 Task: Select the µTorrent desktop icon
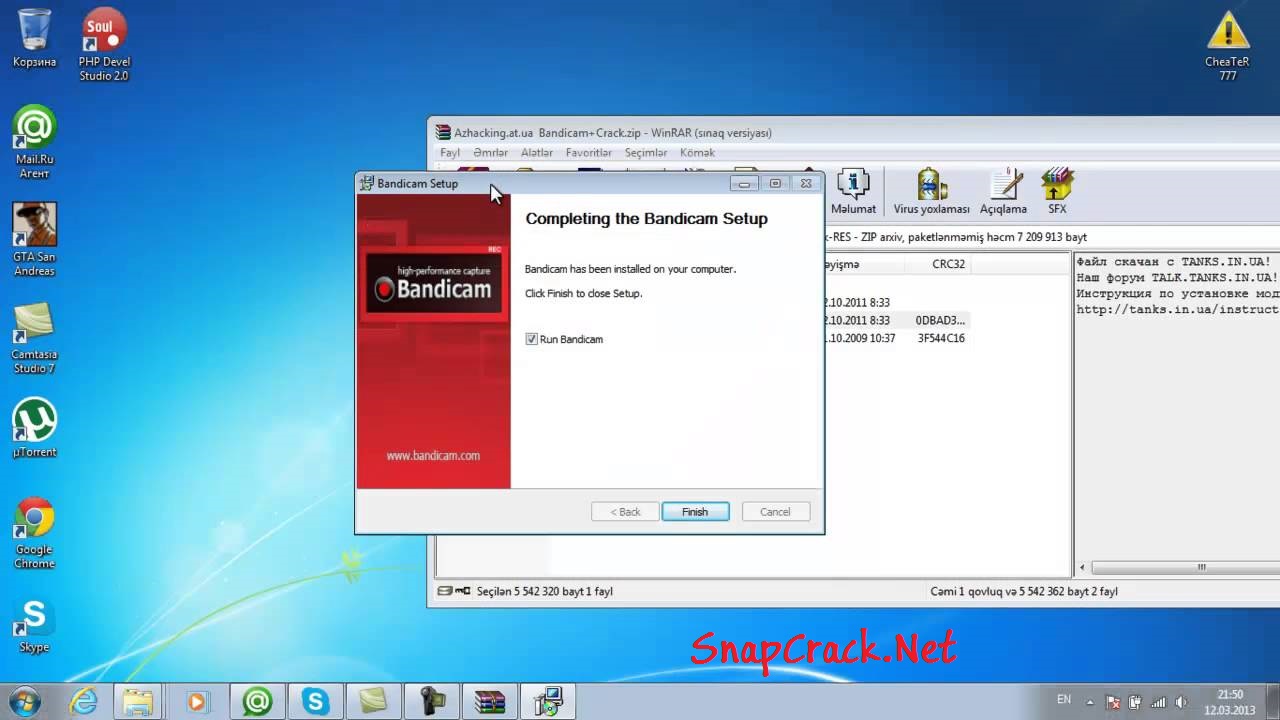tap(35, 428)
